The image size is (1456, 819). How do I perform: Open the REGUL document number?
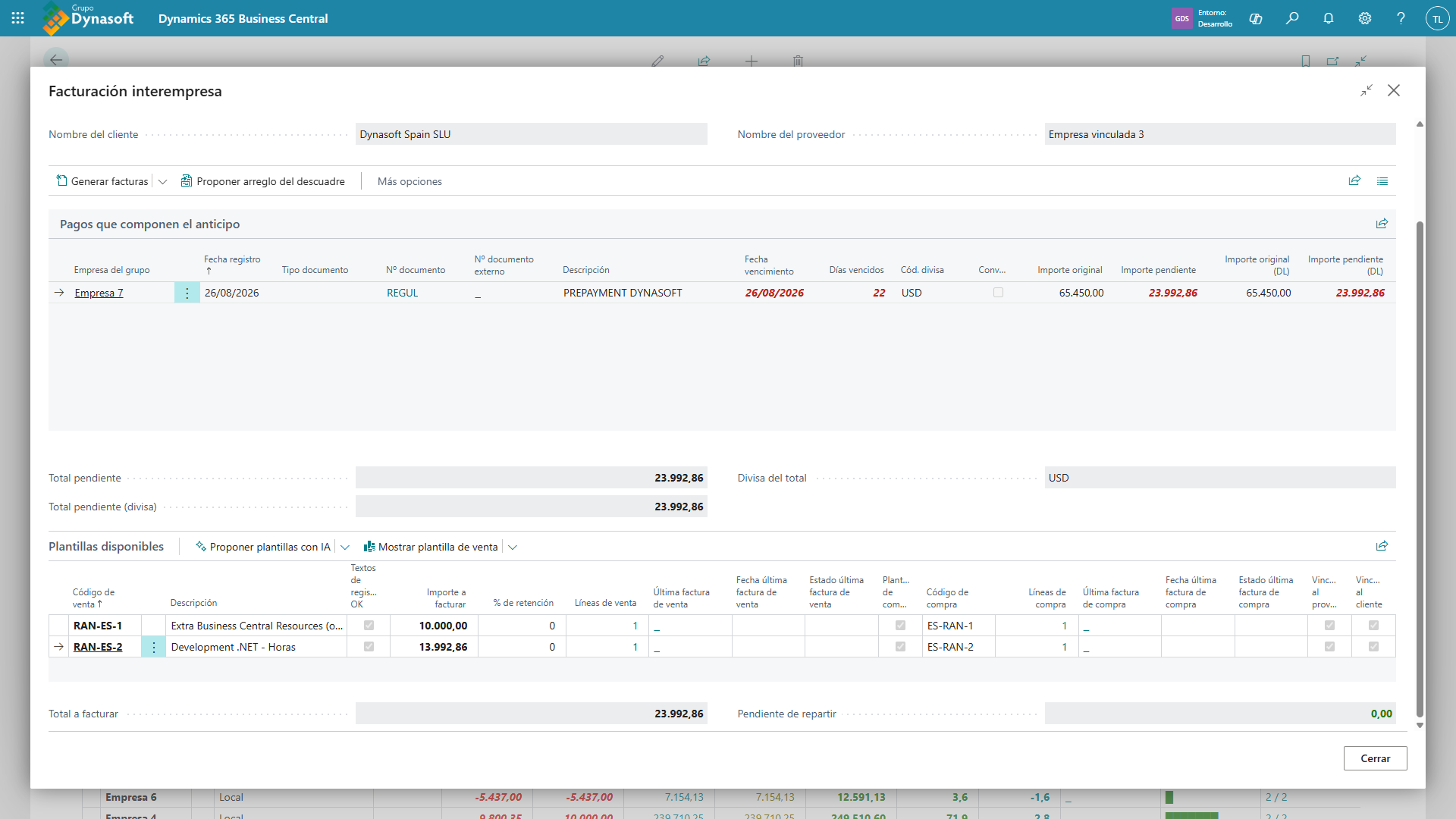point(402,293)
